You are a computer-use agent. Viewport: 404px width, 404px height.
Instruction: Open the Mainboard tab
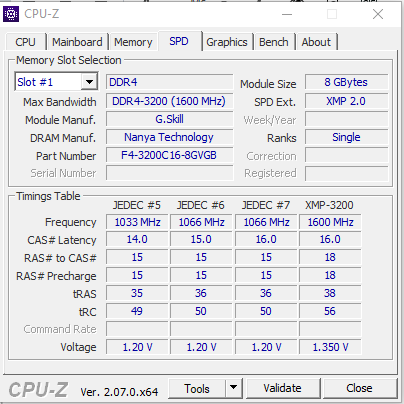[77, 42]
